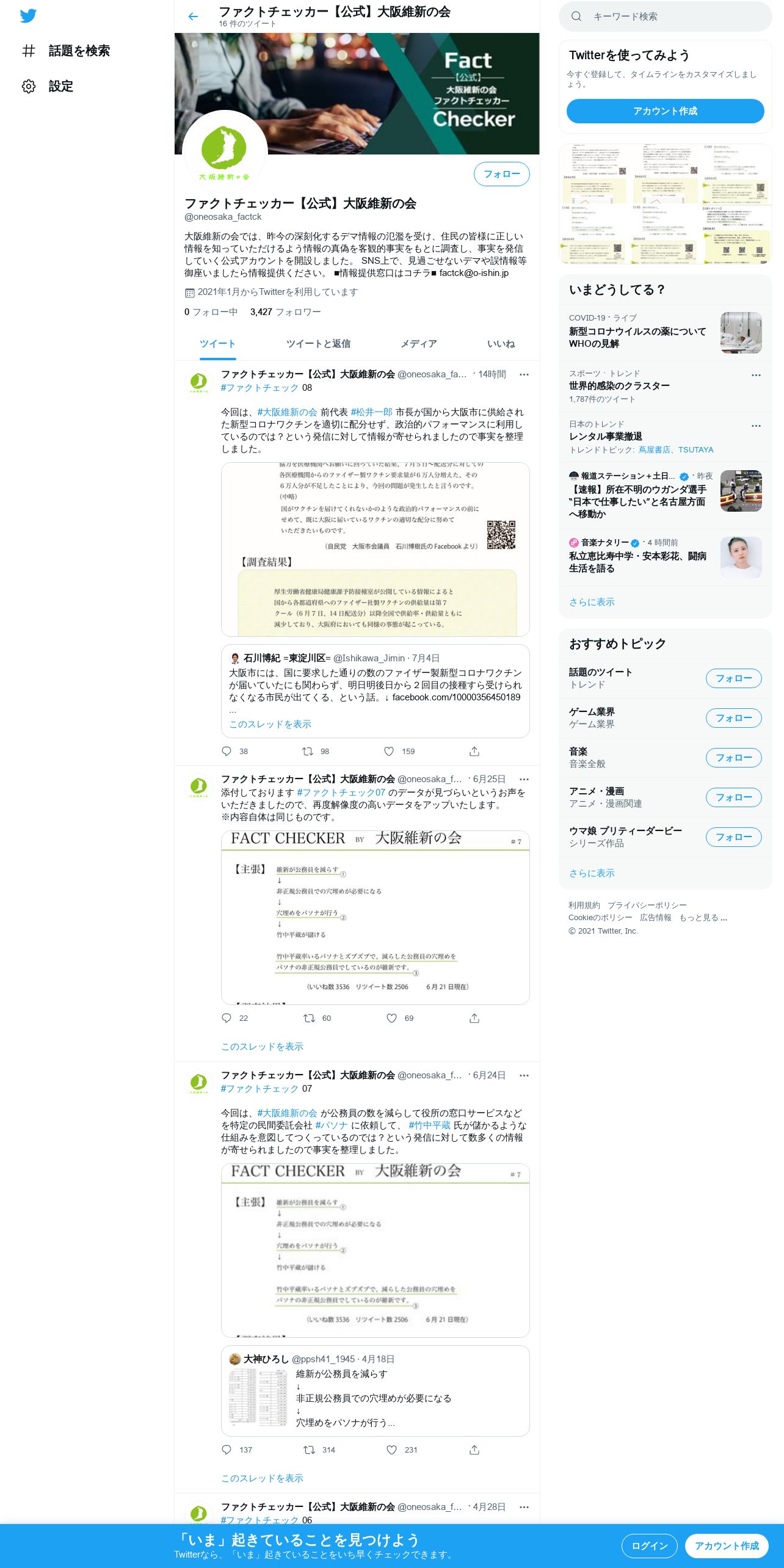Open more options on 4月28日 tweet
784x1568 pixels.
tap(524, 1508)
